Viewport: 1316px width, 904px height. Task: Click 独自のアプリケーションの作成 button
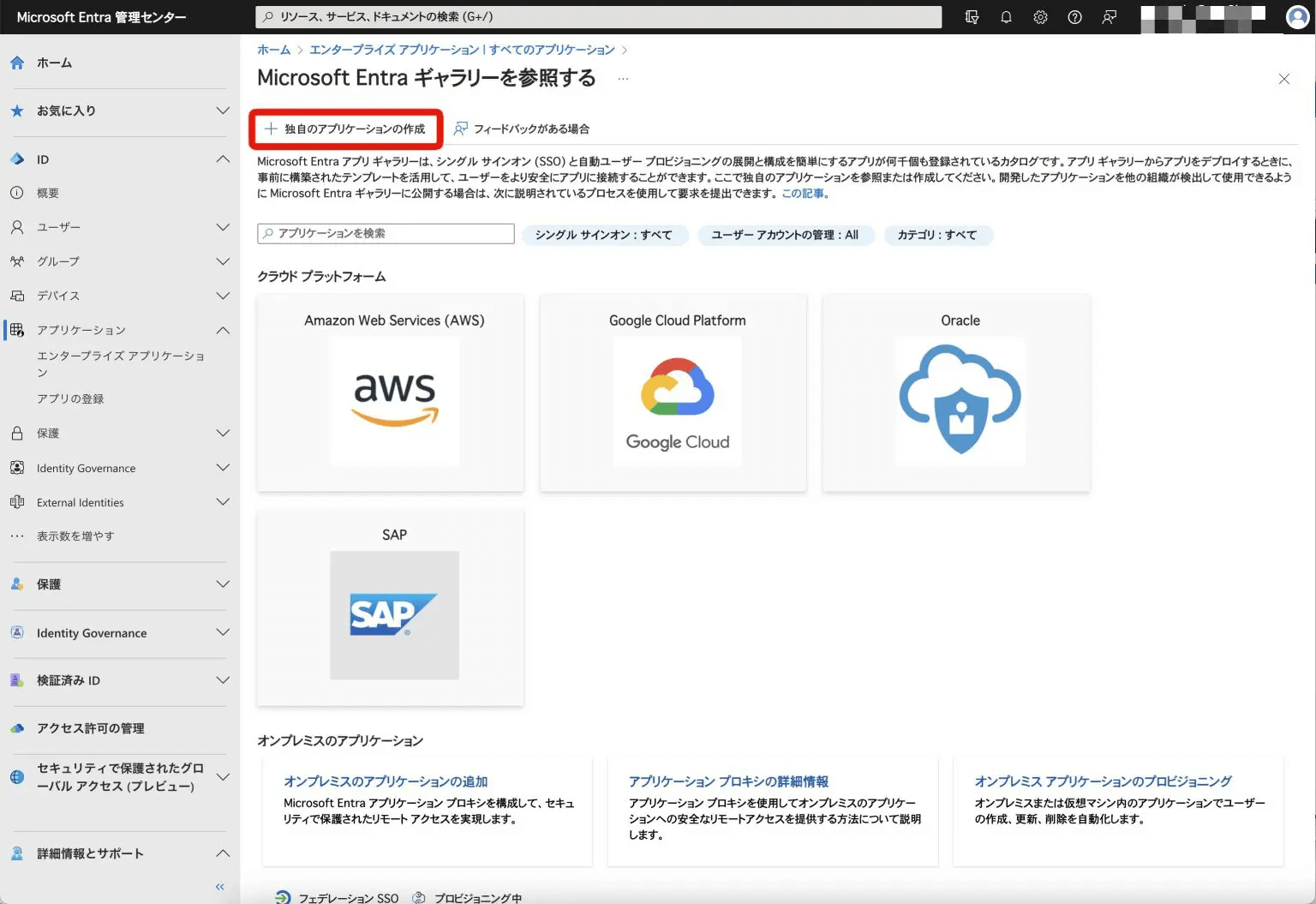pyautogui.click(x=345, y=129)
